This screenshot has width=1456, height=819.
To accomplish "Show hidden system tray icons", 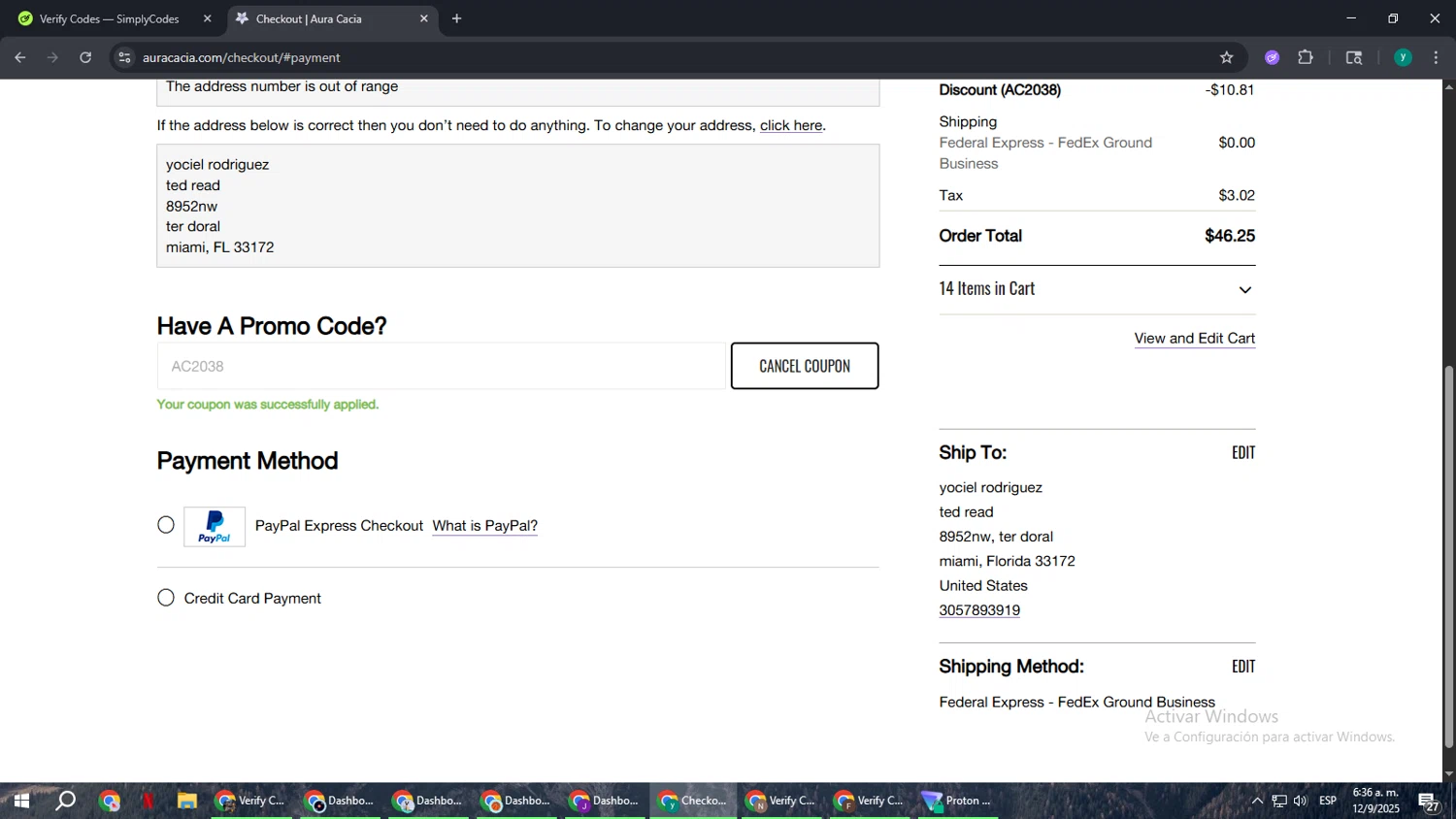I will 1257,801.
